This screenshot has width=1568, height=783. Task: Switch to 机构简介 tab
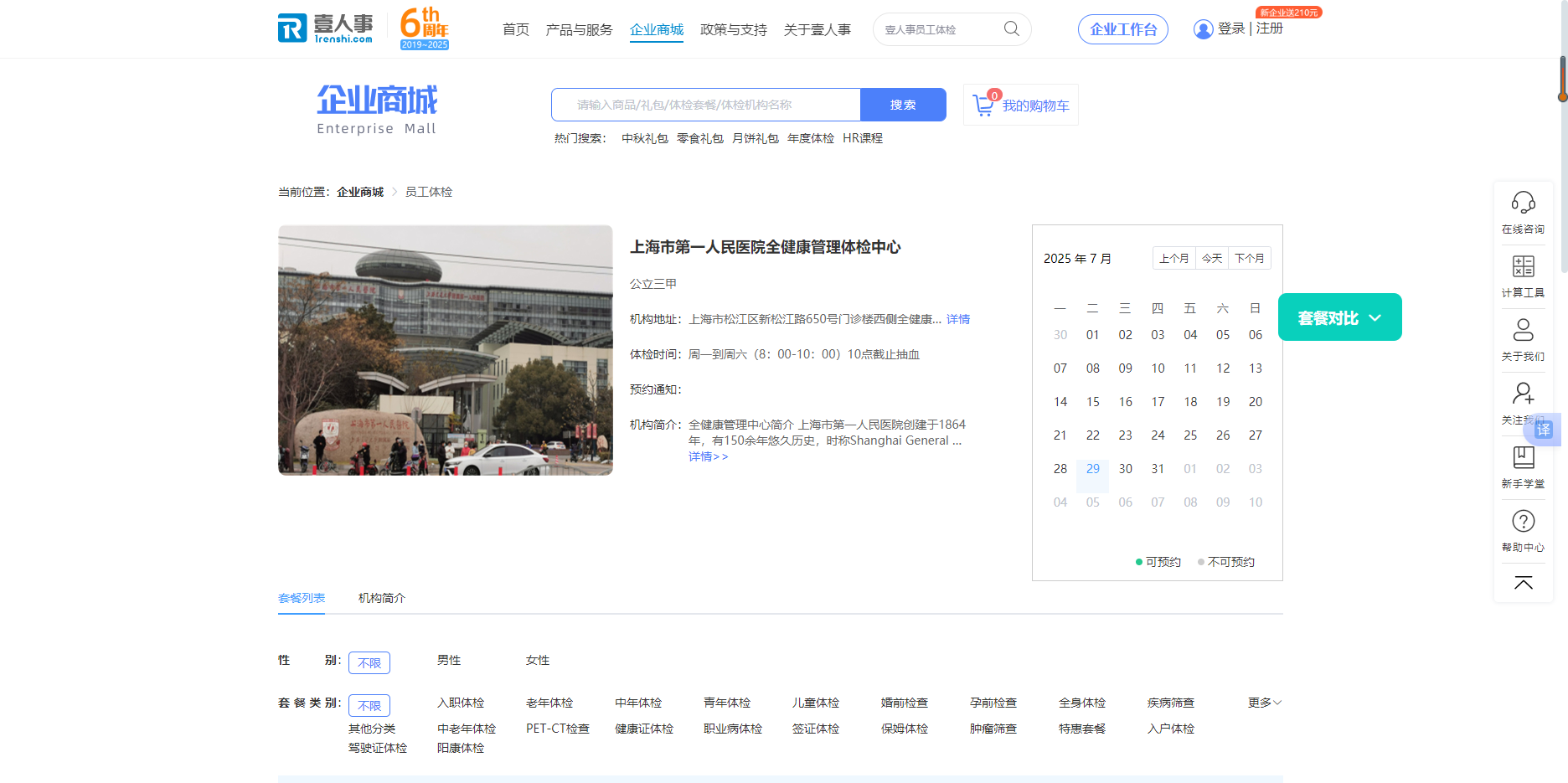pos(382,598)
